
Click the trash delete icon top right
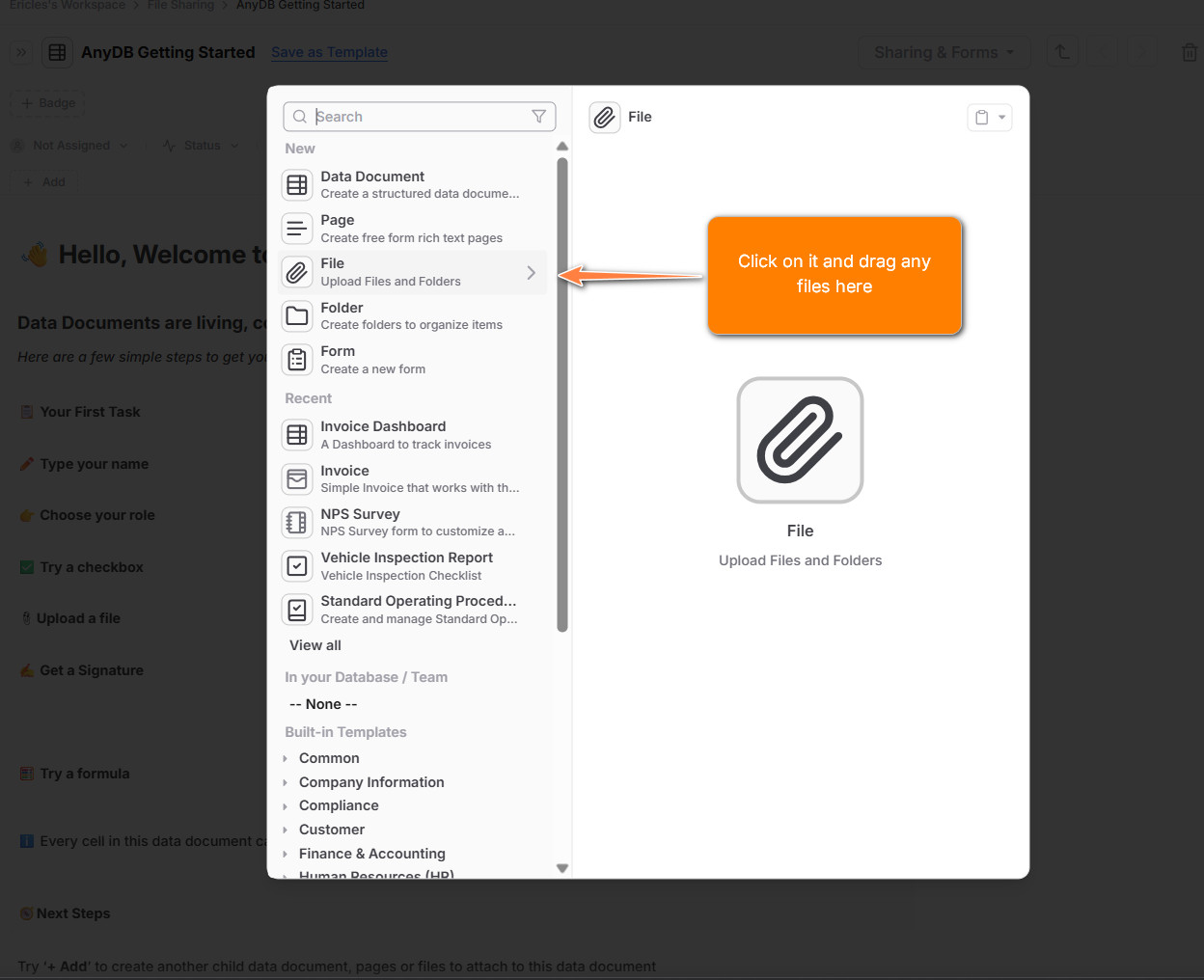1190,53
